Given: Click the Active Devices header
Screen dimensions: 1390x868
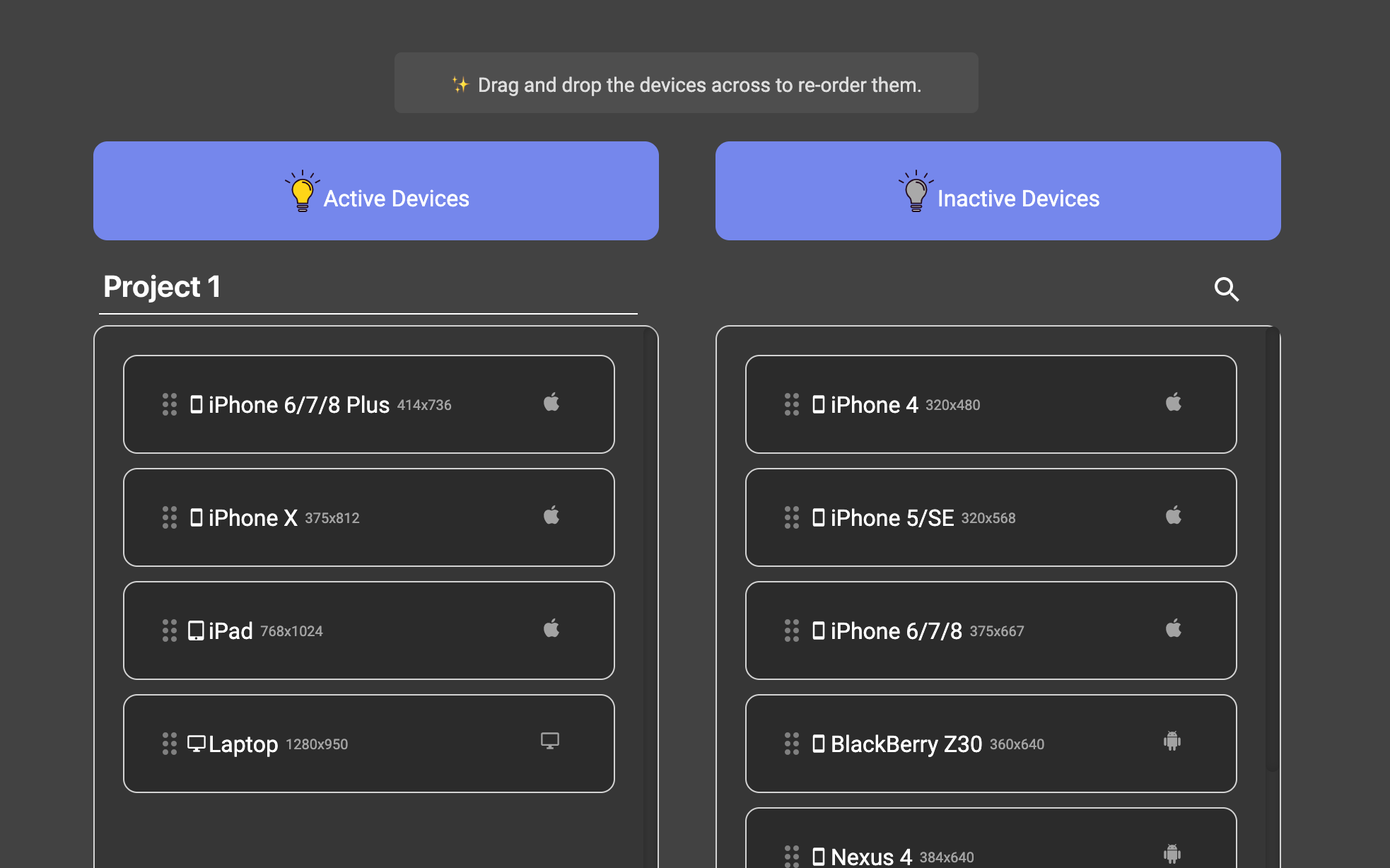Looking at the screenshot, I should pos(376,191).
